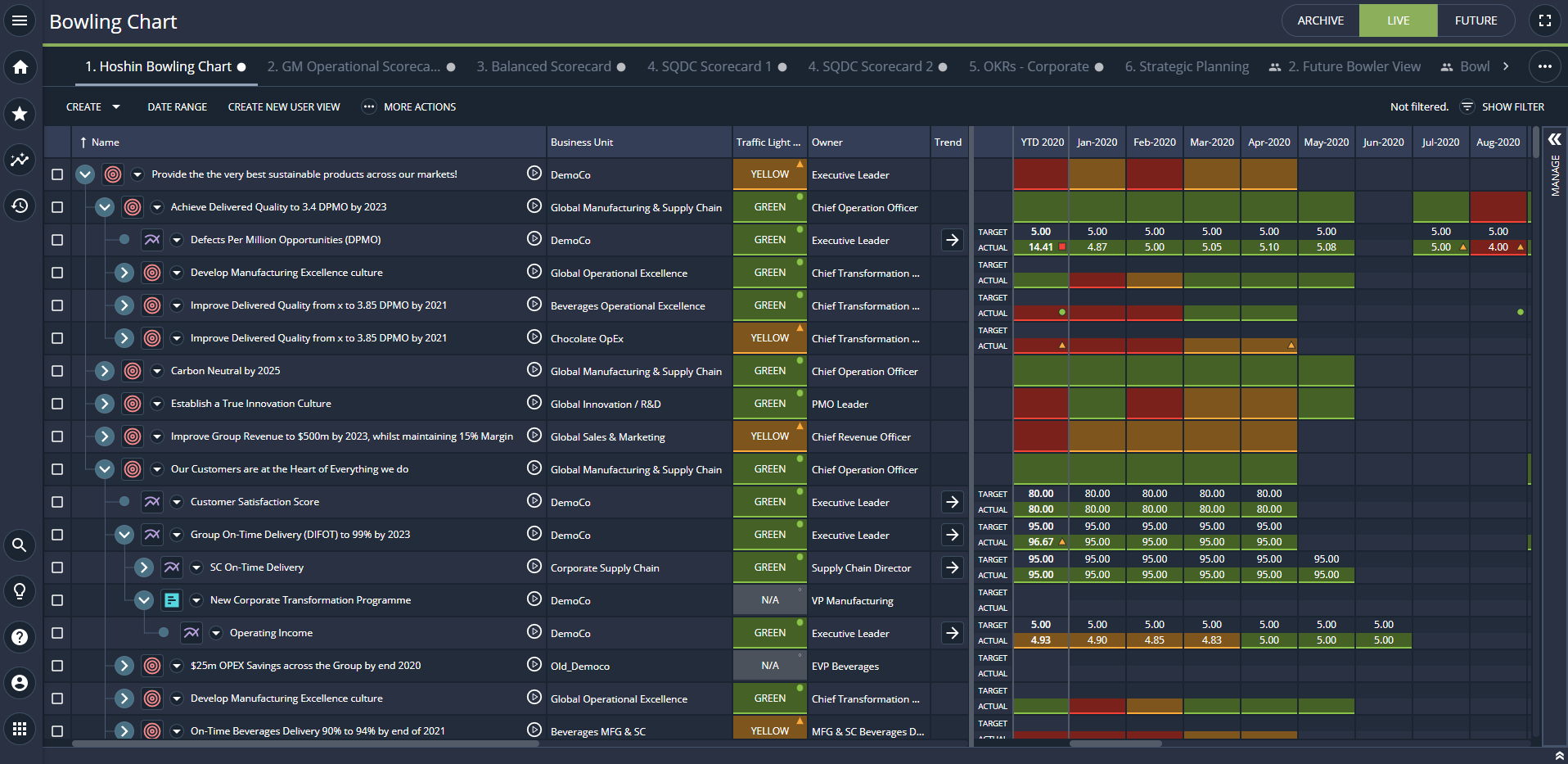
Task: Open Favorites star in sidebar
Action: pos(20,114)
